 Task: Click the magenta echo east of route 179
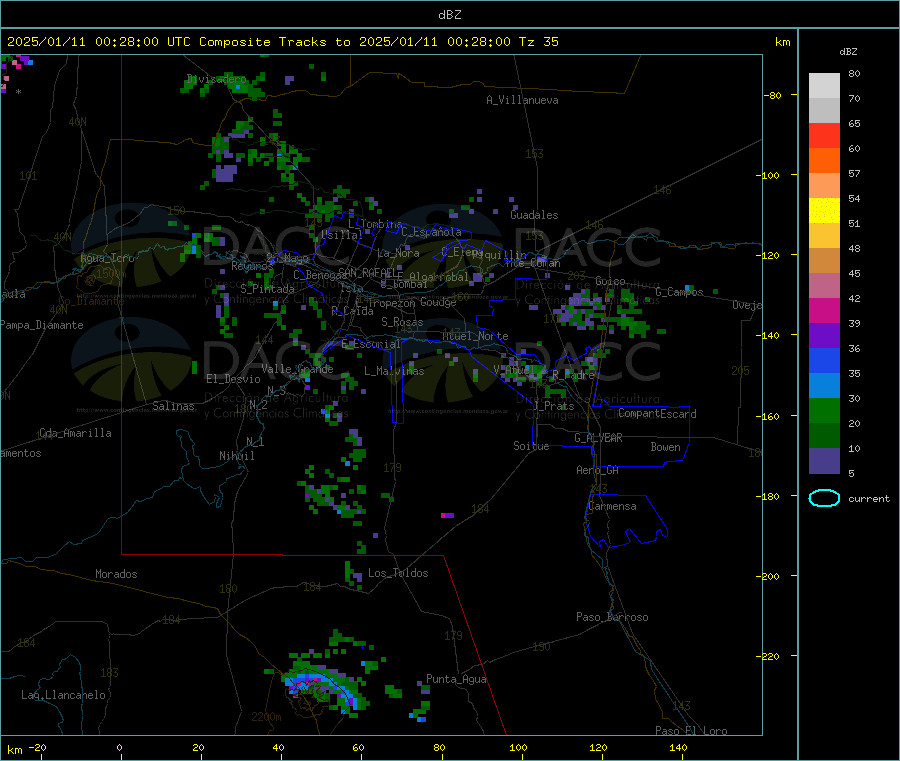tap(447, 515)
